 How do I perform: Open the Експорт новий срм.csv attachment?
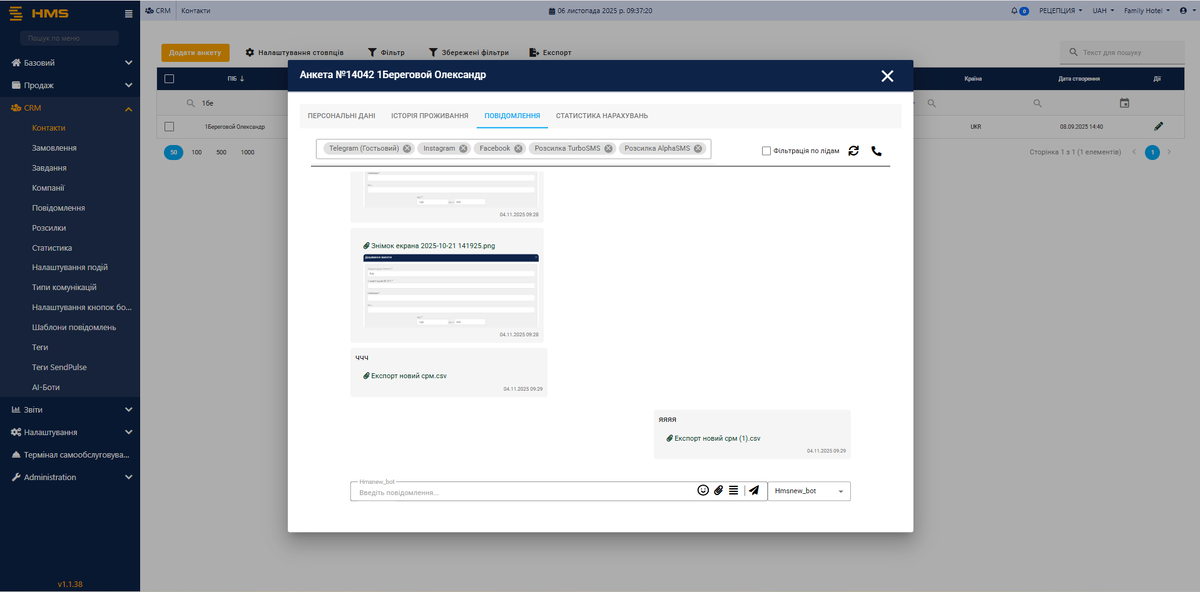(408, 376)
